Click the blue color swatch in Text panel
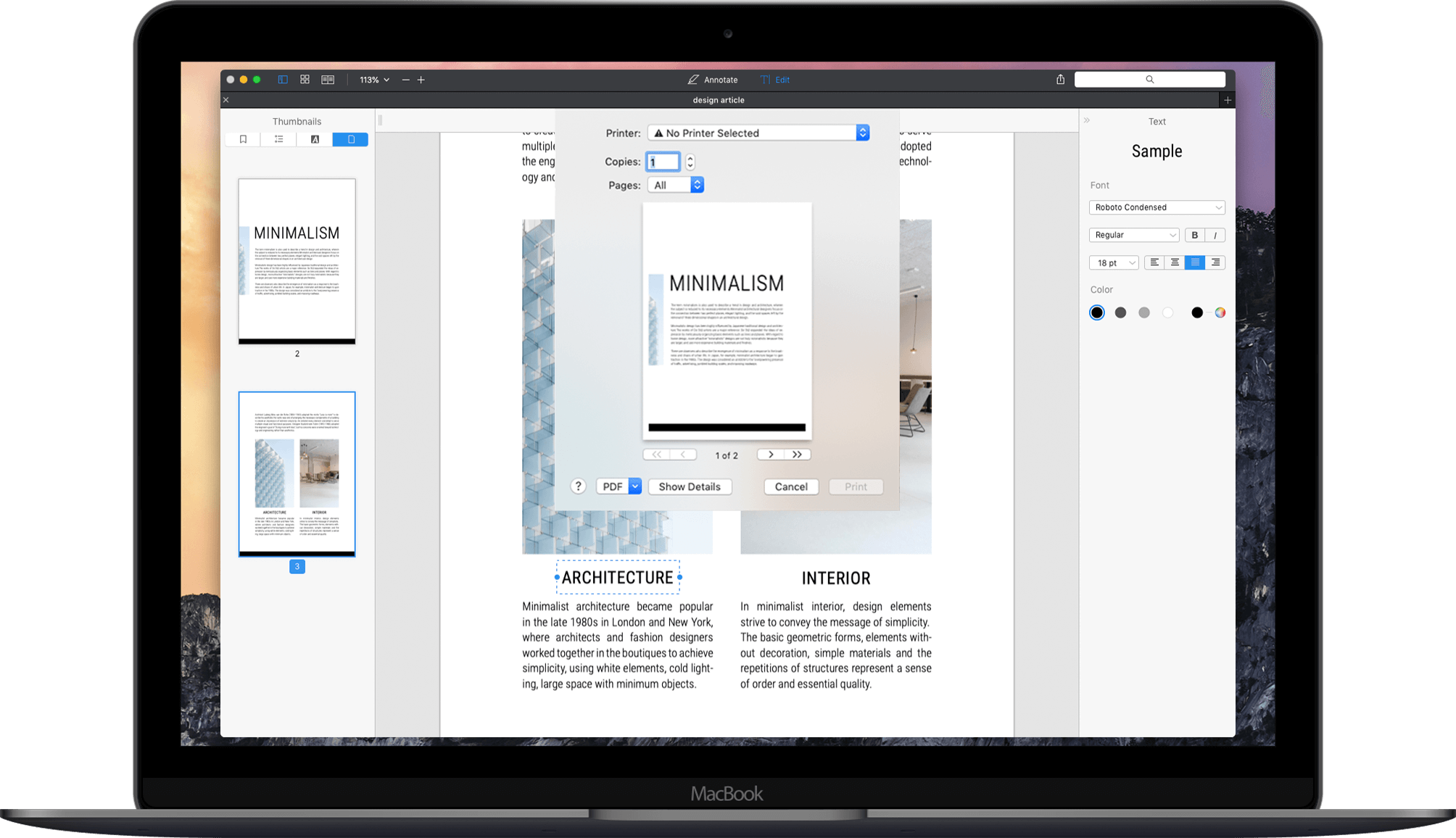Viewport: 1456px width, 838px height. tap(1098, 312)
